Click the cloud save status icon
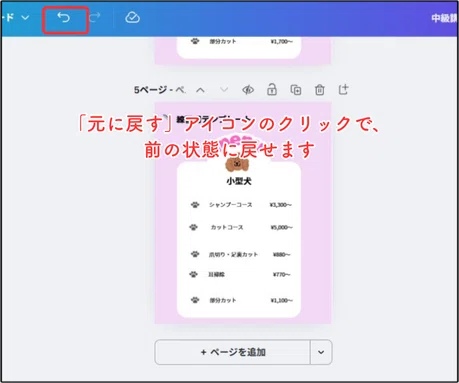Viewport: 459px width, 383px height. (x=132, y=17)
